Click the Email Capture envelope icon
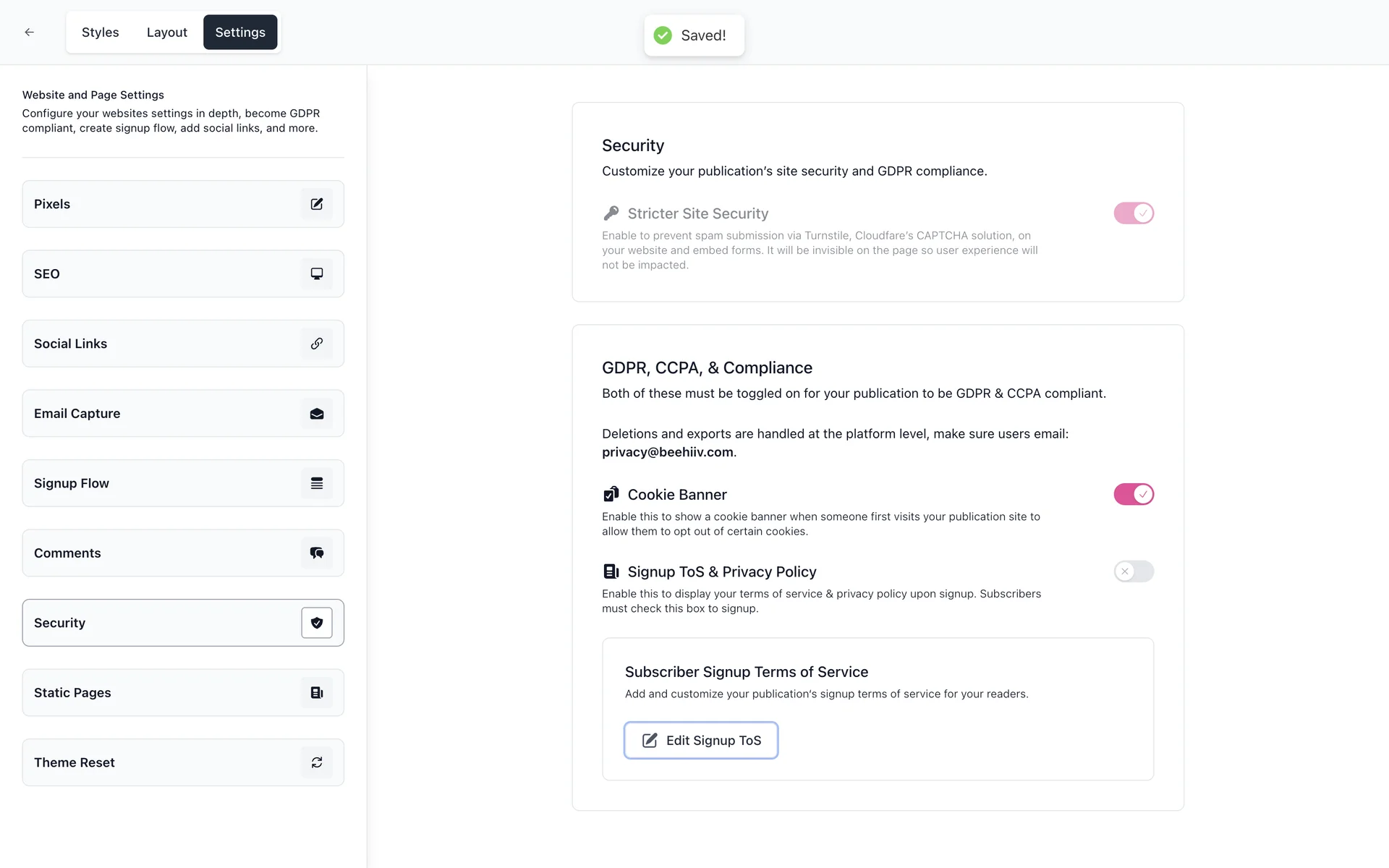 pyautogui.click(x=317, y=414)
